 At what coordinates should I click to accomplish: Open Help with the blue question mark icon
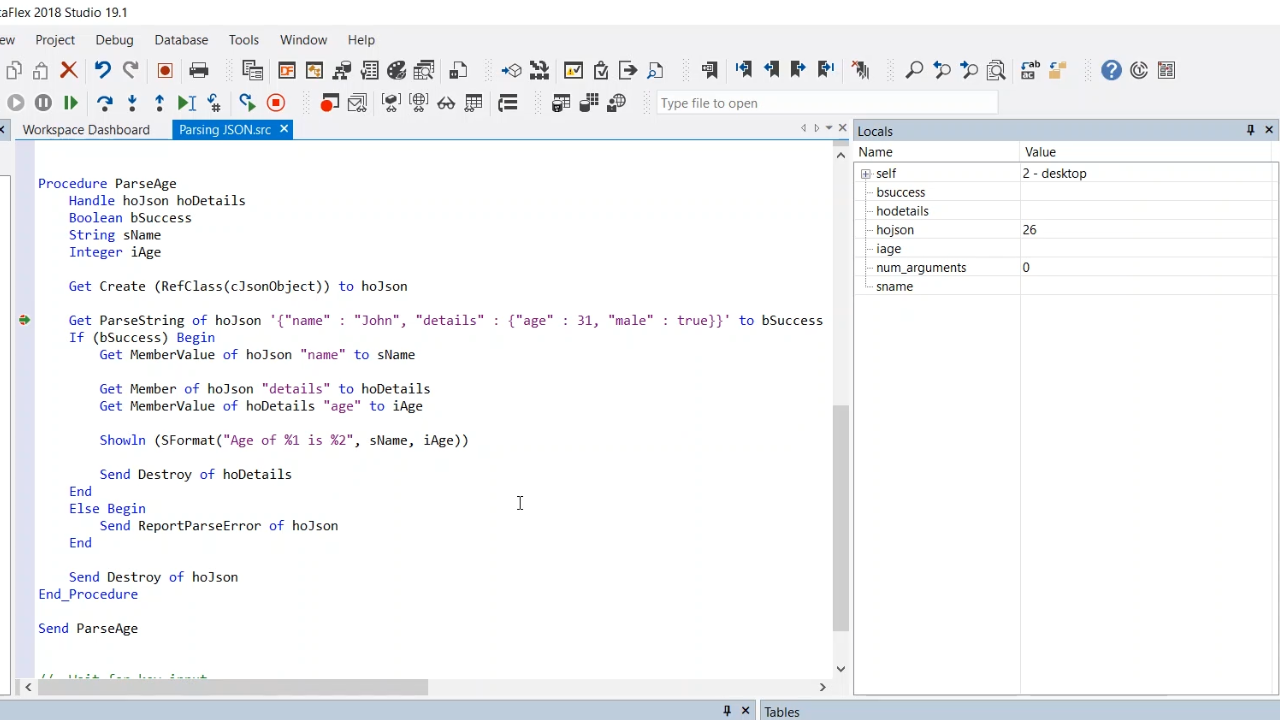coord(1111,70)
